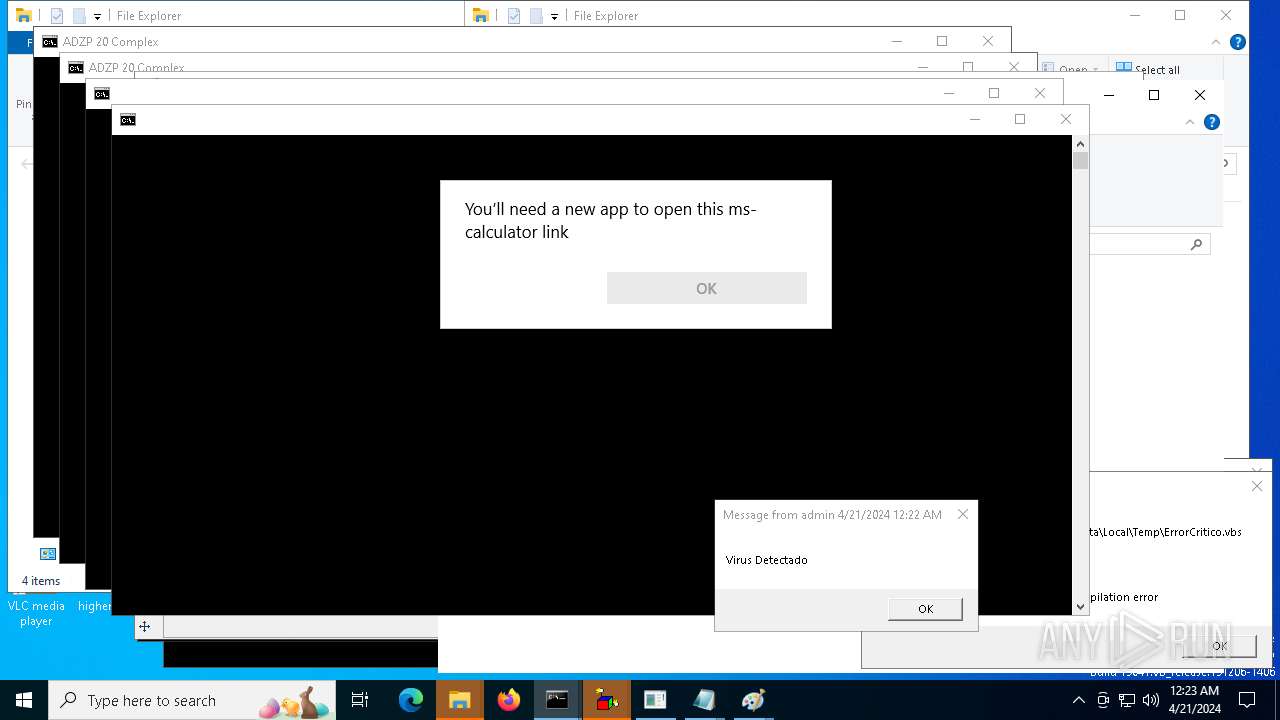Collapse the ribbon in front File Explorer window
Image resolution: width=1280 pixels, height=720 pixels.
coord(1190,122)
